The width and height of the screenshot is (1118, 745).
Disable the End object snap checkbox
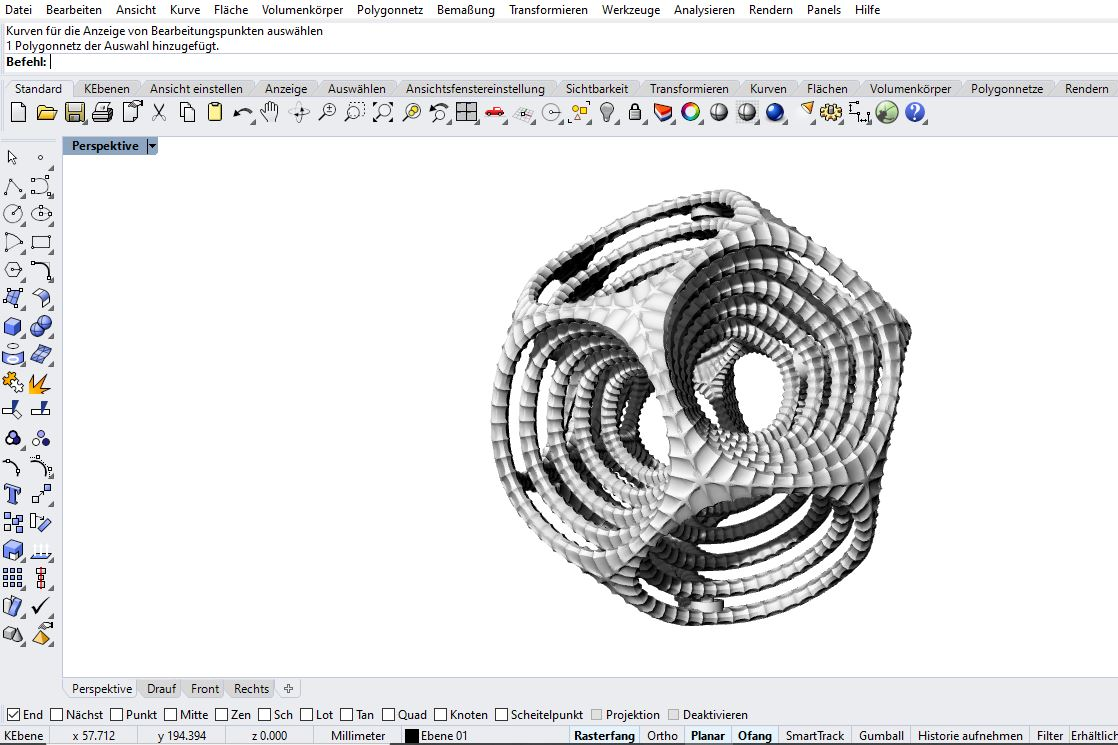(x=14, y=715)
